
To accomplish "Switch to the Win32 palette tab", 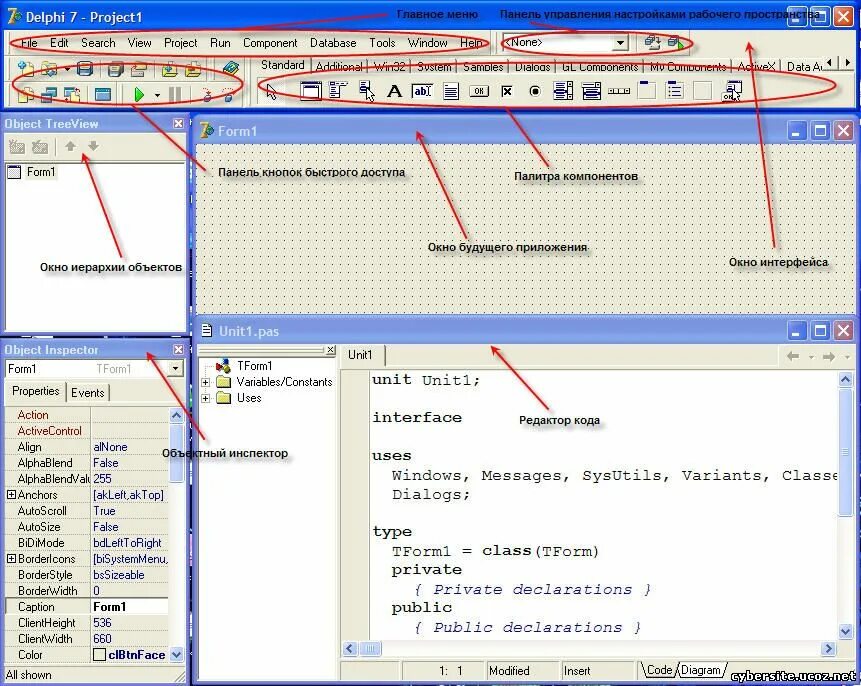I will (x=389, y=66).
